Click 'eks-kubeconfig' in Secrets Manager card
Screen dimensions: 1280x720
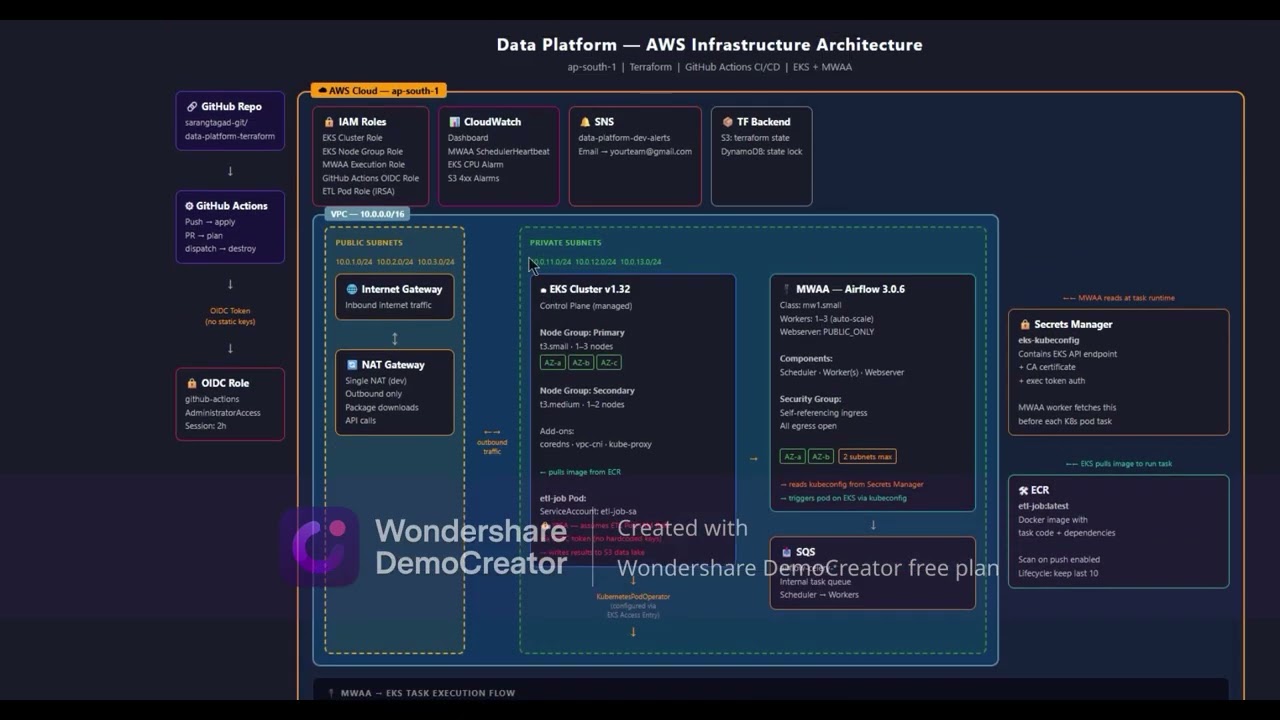click(1048, 340)
